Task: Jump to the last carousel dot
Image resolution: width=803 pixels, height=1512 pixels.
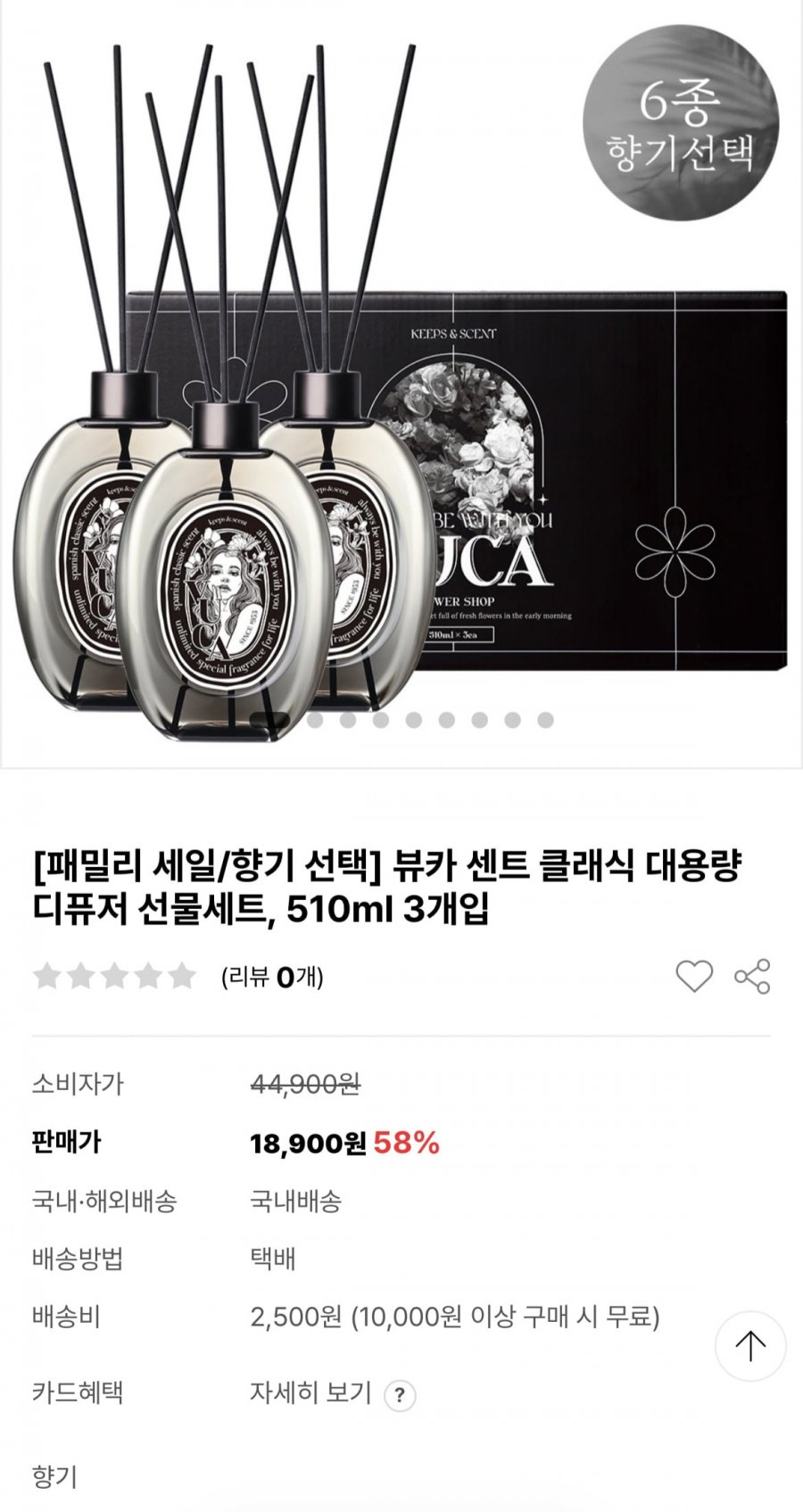Action: (545, 720)
